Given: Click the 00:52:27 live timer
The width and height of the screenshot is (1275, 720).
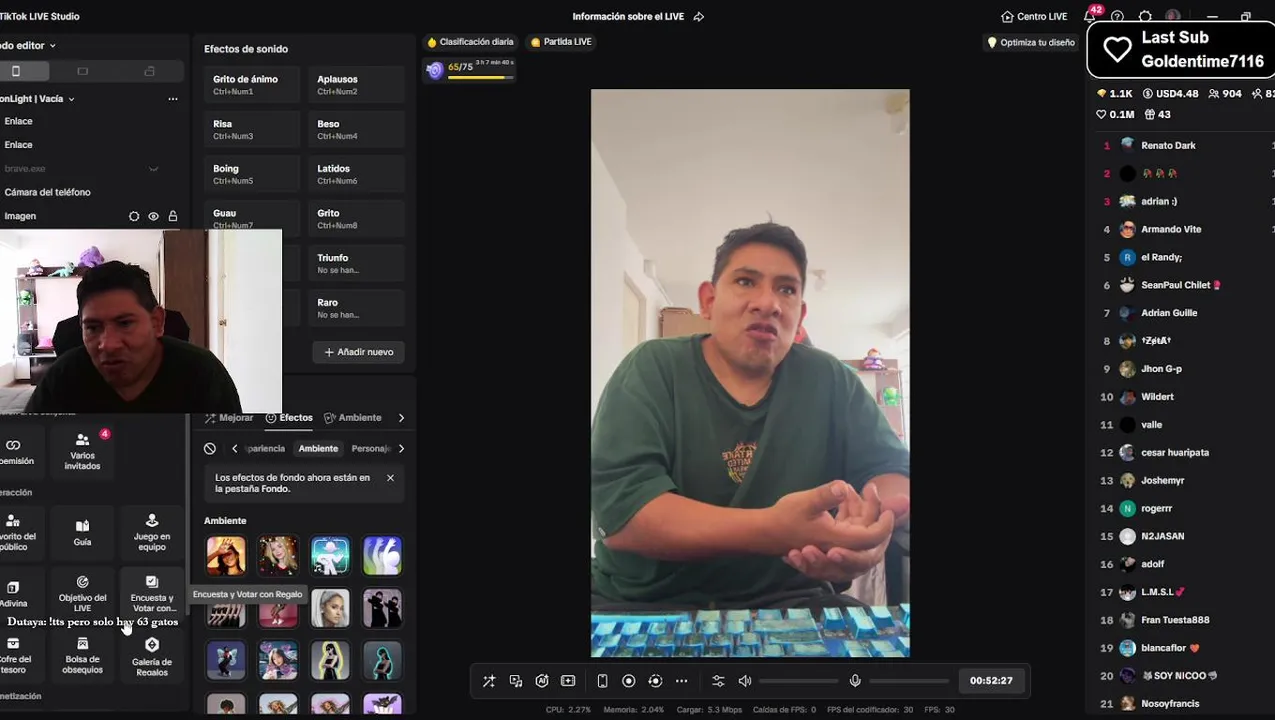Looking at the screenshot, I should point(991,681).
